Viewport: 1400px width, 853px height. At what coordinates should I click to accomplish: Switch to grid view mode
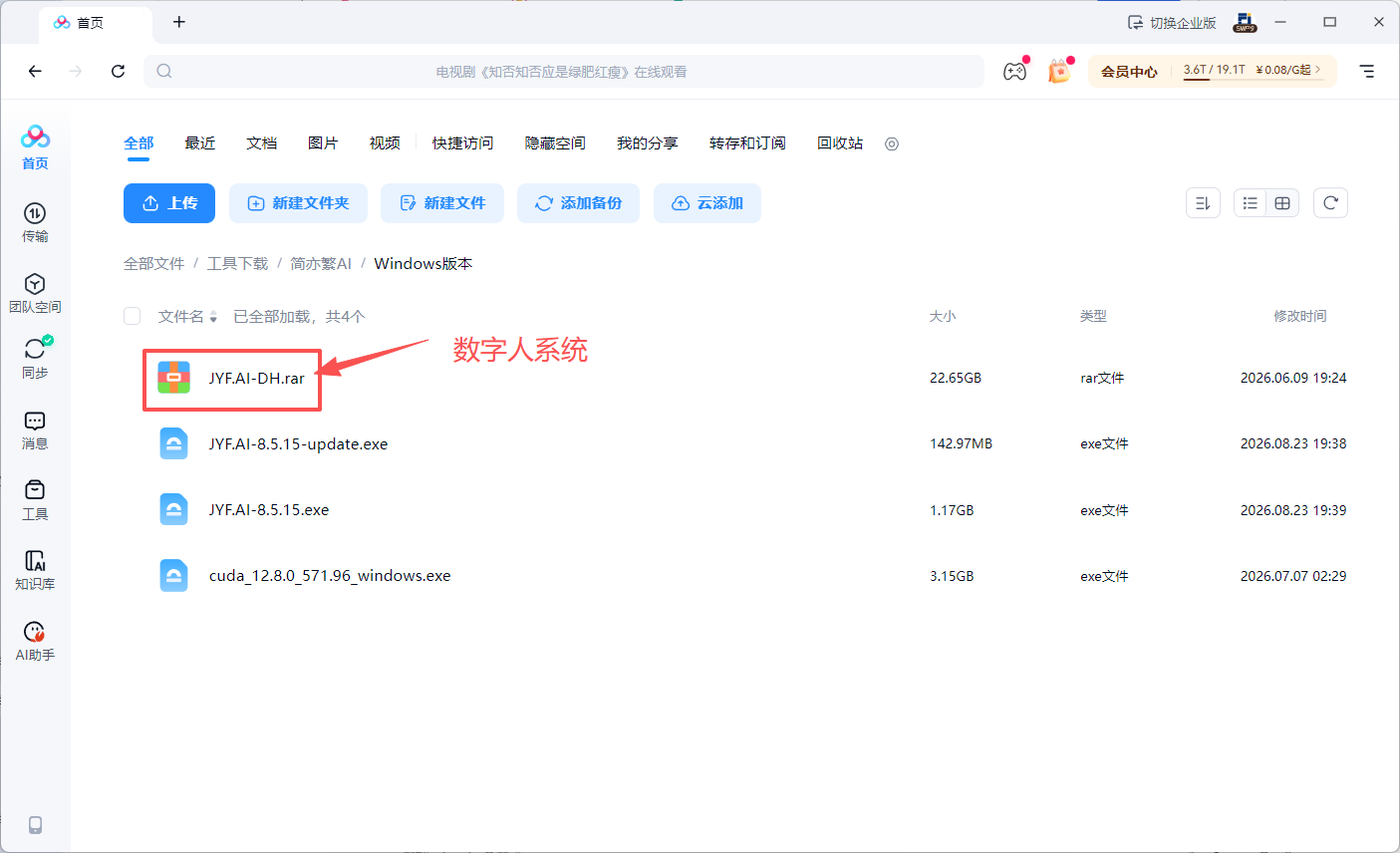1282,203
